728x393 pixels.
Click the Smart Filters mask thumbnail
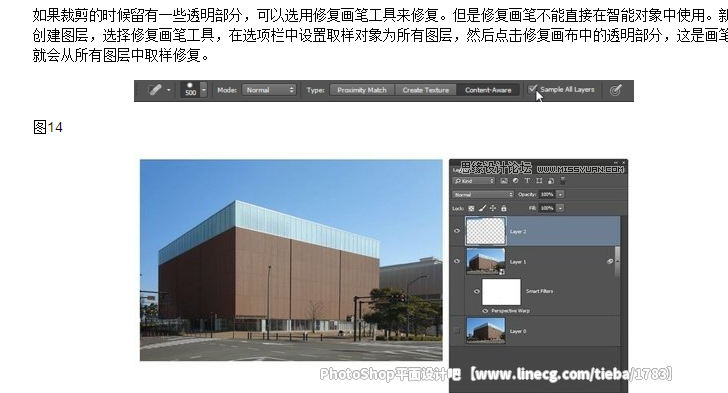[501, 291]
